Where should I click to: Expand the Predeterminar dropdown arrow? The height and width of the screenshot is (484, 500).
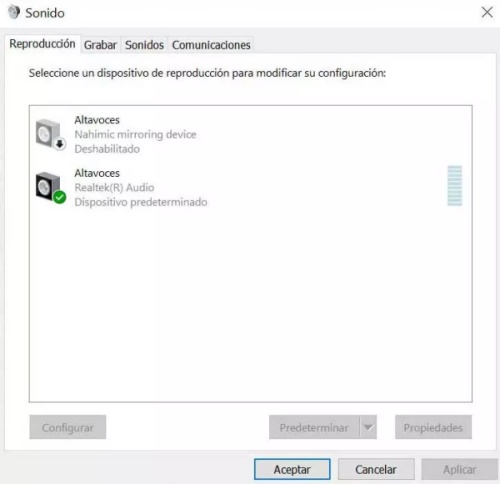pos(368,427)
